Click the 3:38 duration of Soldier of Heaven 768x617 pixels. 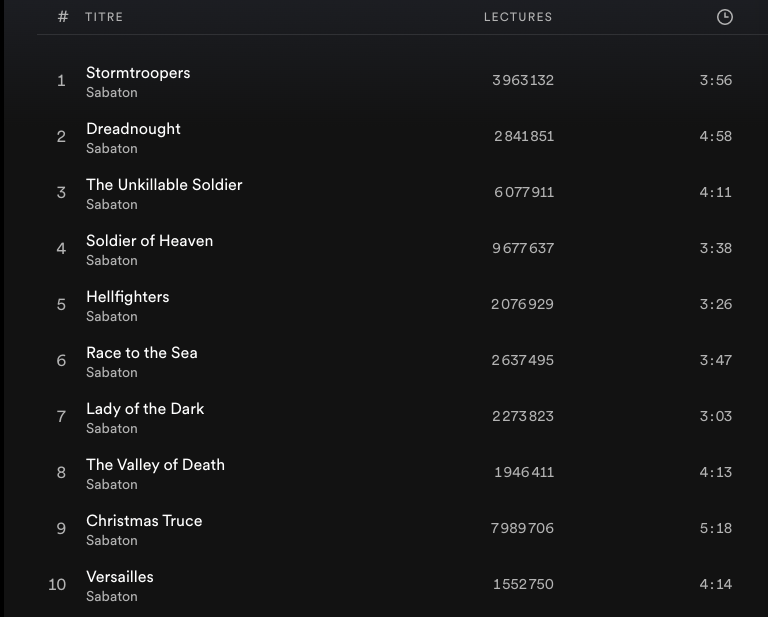(x=715, y=248)
